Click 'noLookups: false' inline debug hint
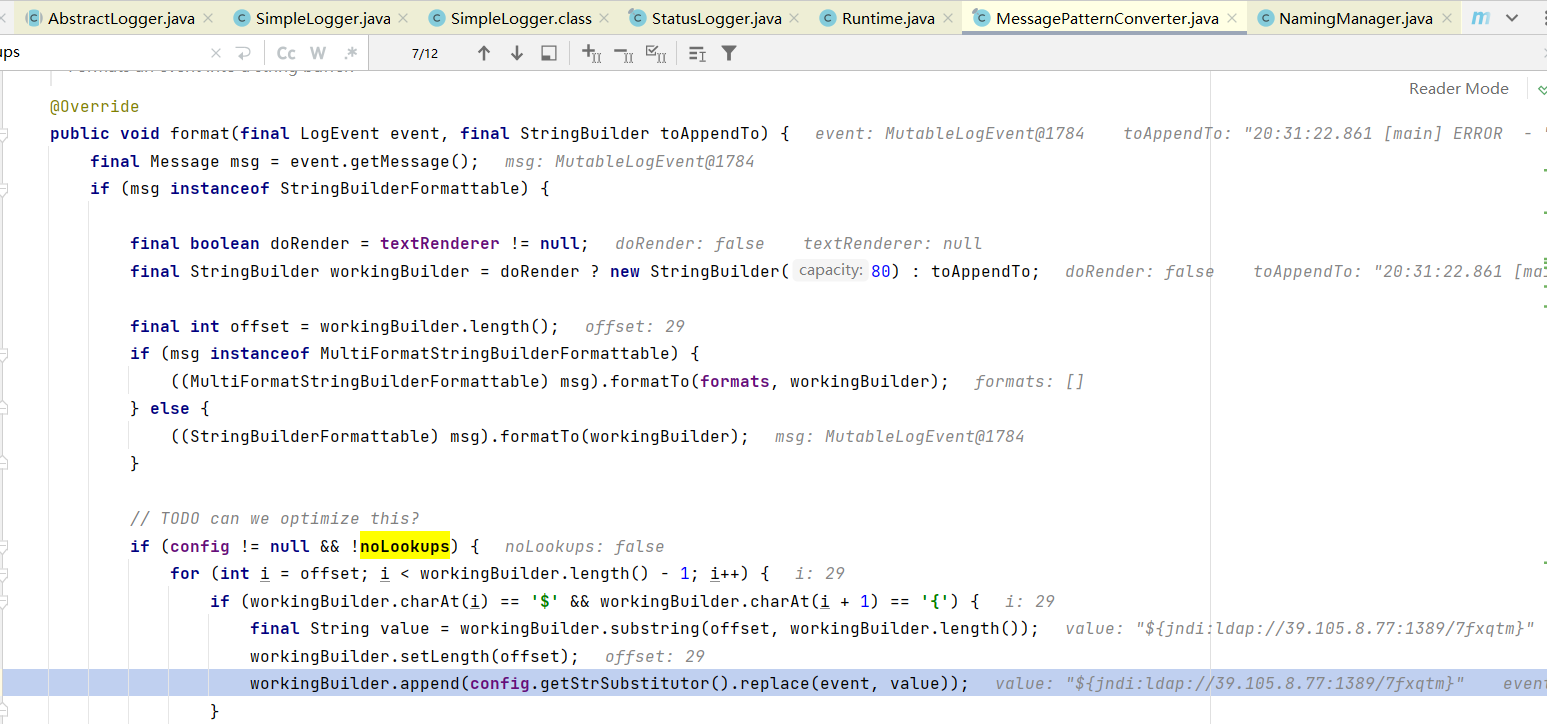 point(585,546)
